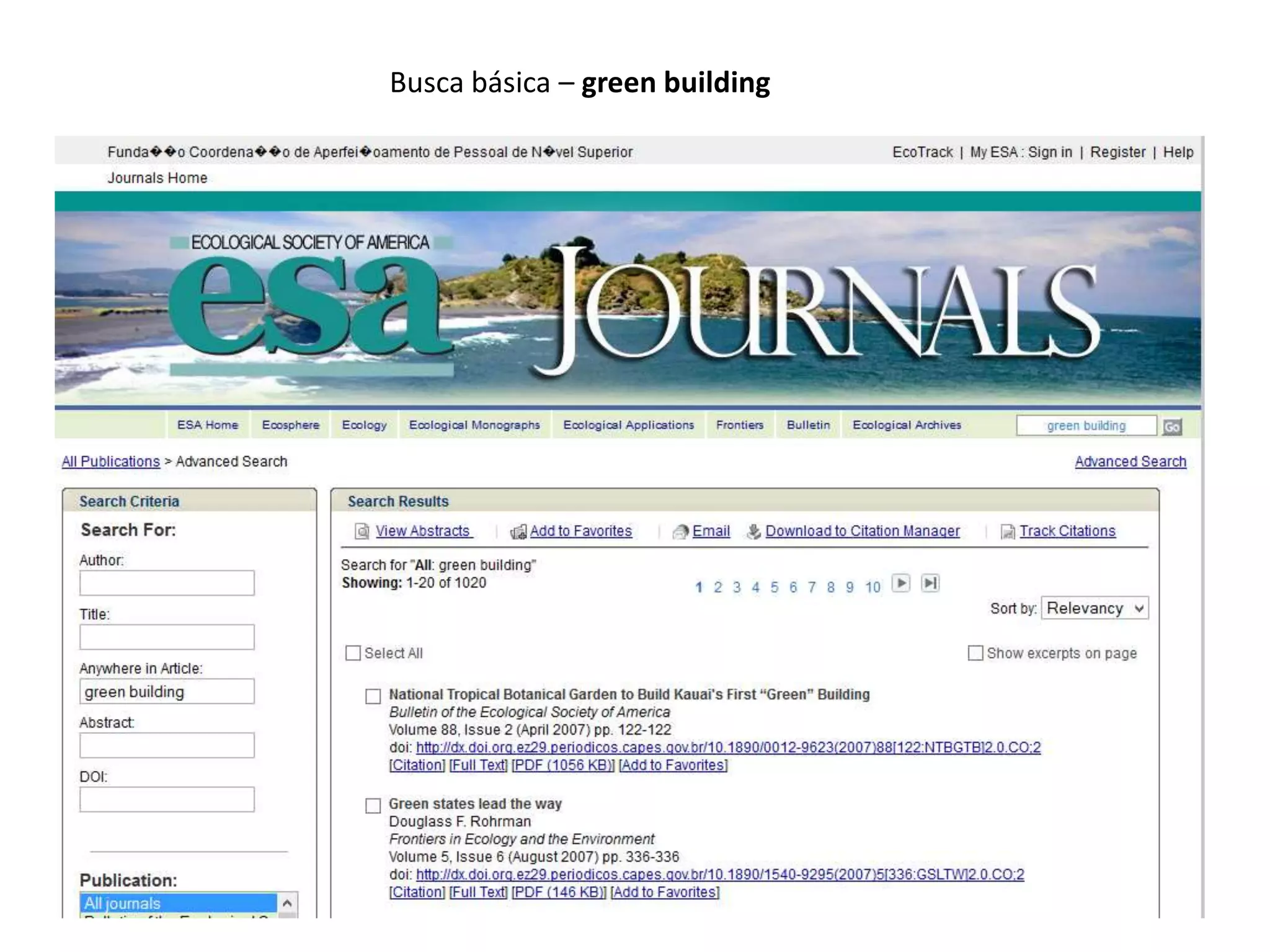Click Download to Citation Manager link
The image size is (1270, 952).
[863, 531]
